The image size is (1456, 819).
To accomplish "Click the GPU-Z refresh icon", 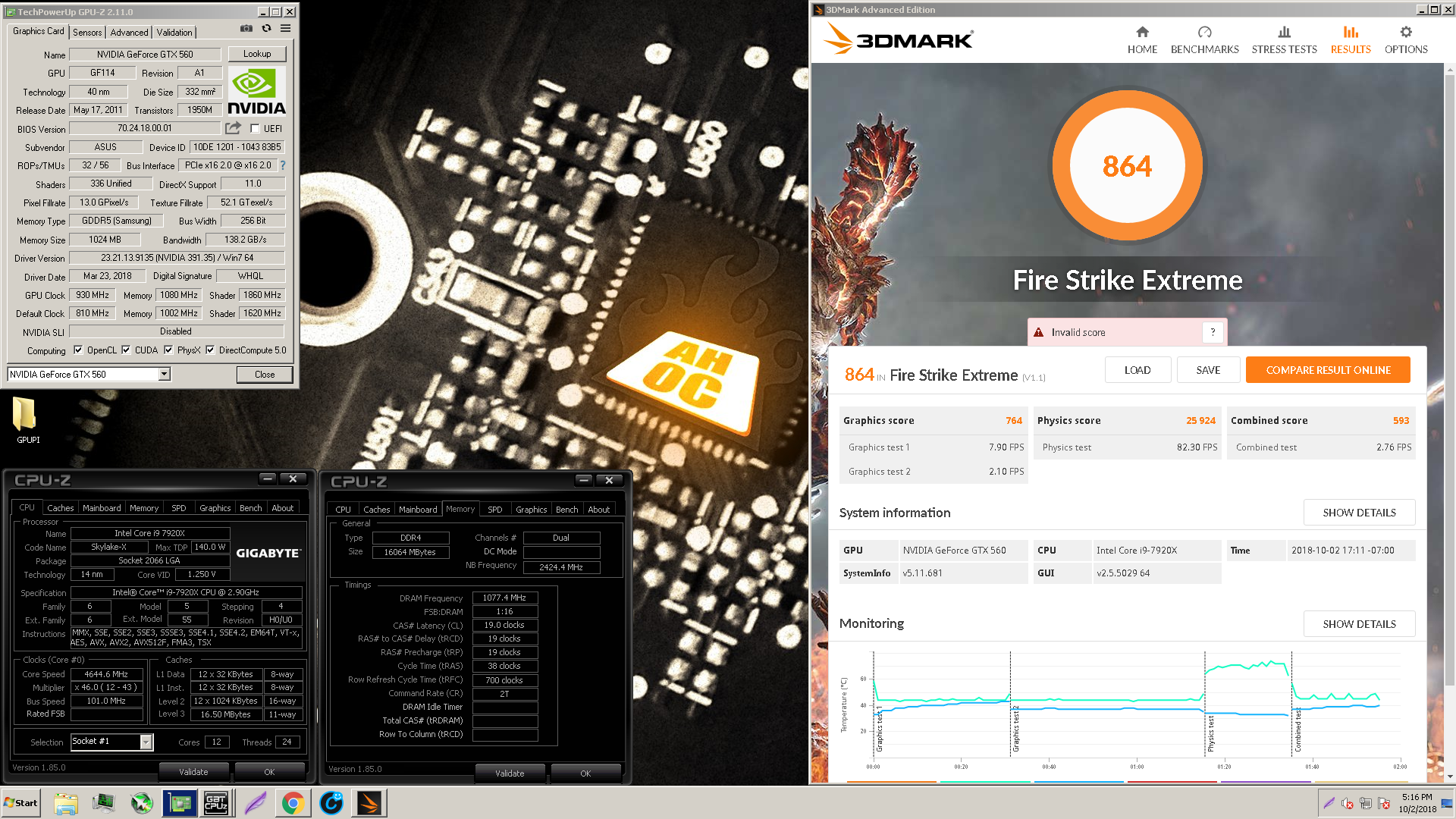I will [x=266, y=29].
